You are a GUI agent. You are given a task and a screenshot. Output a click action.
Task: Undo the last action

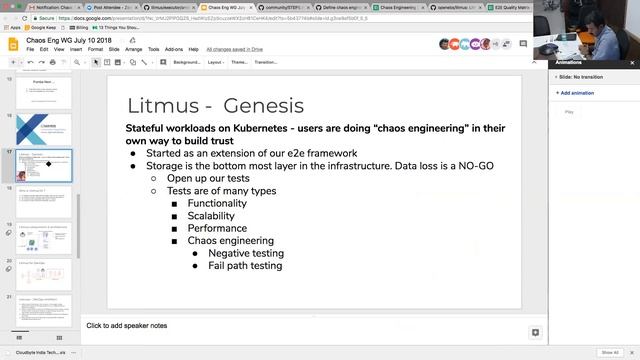(30, 62)
